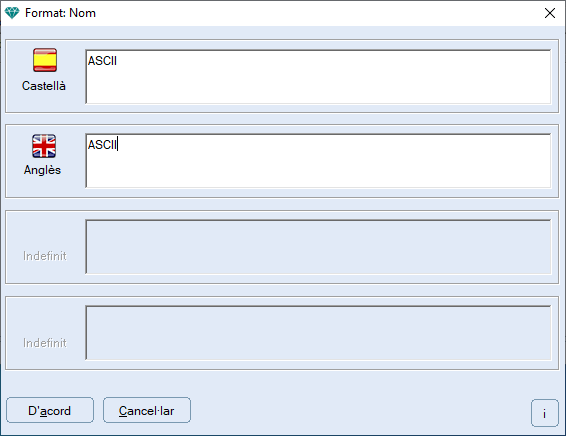Viewport: 566px width, 436px height.
Task: Focus the Anglès name text field
Action: tap(318, 161)
